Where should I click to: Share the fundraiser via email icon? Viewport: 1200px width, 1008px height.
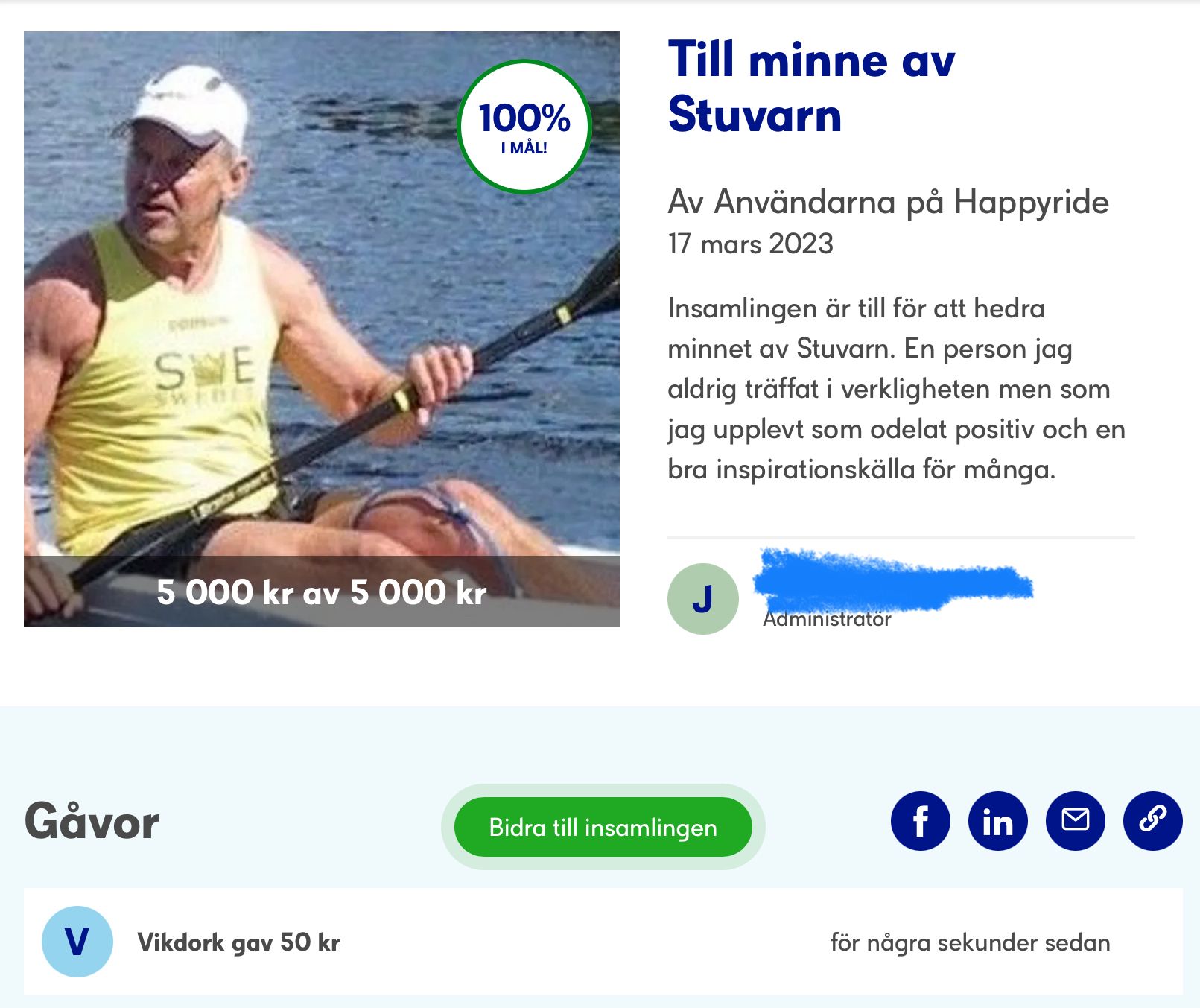[x=1075, y=821]
